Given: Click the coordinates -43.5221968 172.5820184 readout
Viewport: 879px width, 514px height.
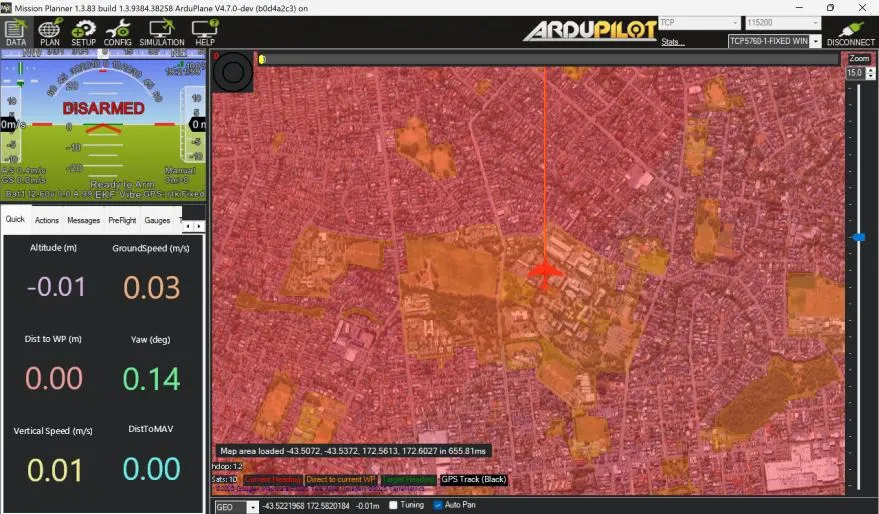Looking at the screenshot, I should [306, 506].
